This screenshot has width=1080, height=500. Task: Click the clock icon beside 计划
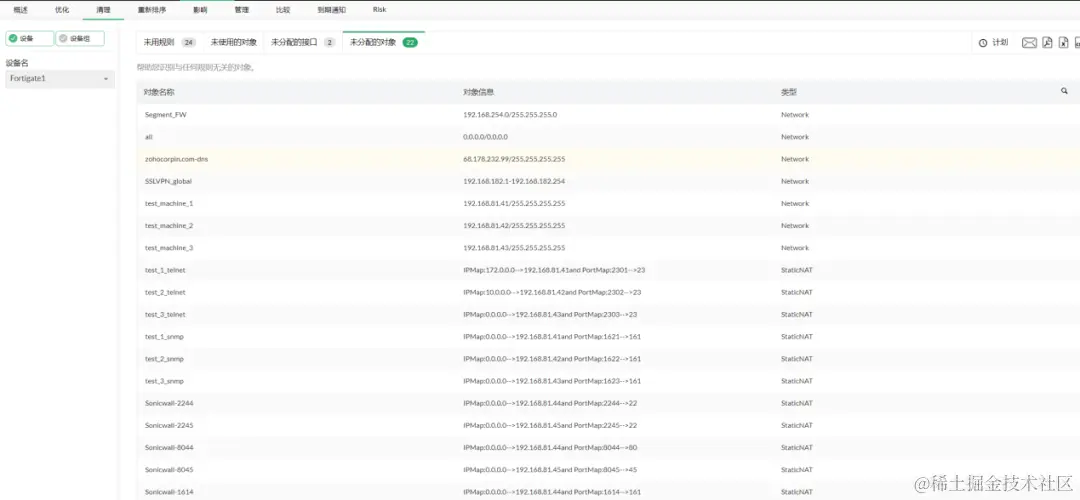983,43
